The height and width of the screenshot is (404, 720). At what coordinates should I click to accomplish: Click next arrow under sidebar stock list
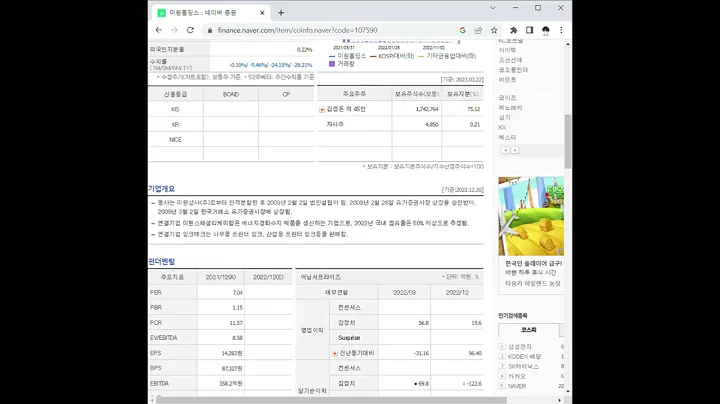point(515,150)
